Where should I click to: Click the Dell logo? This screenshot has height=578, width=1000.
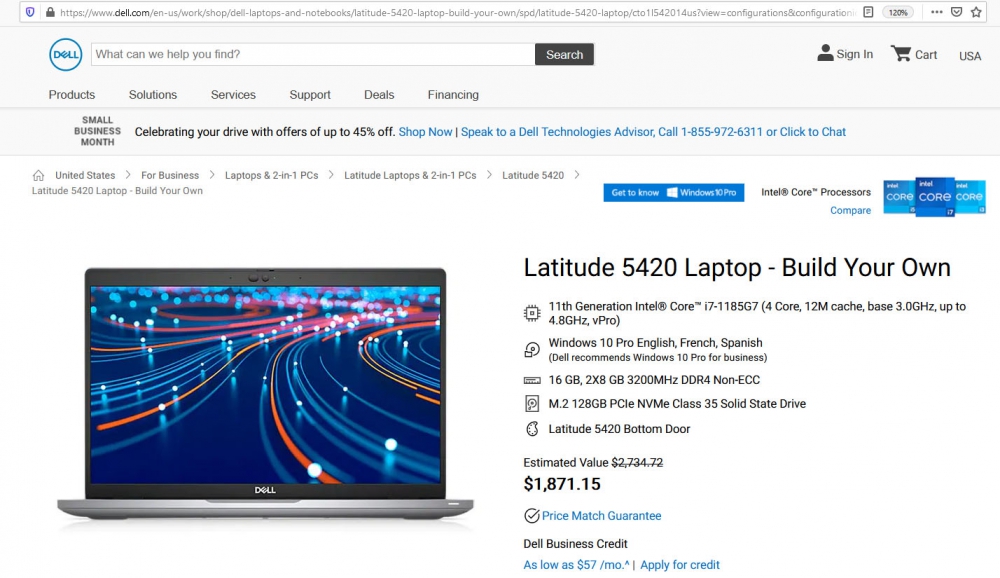pos(66,54)
